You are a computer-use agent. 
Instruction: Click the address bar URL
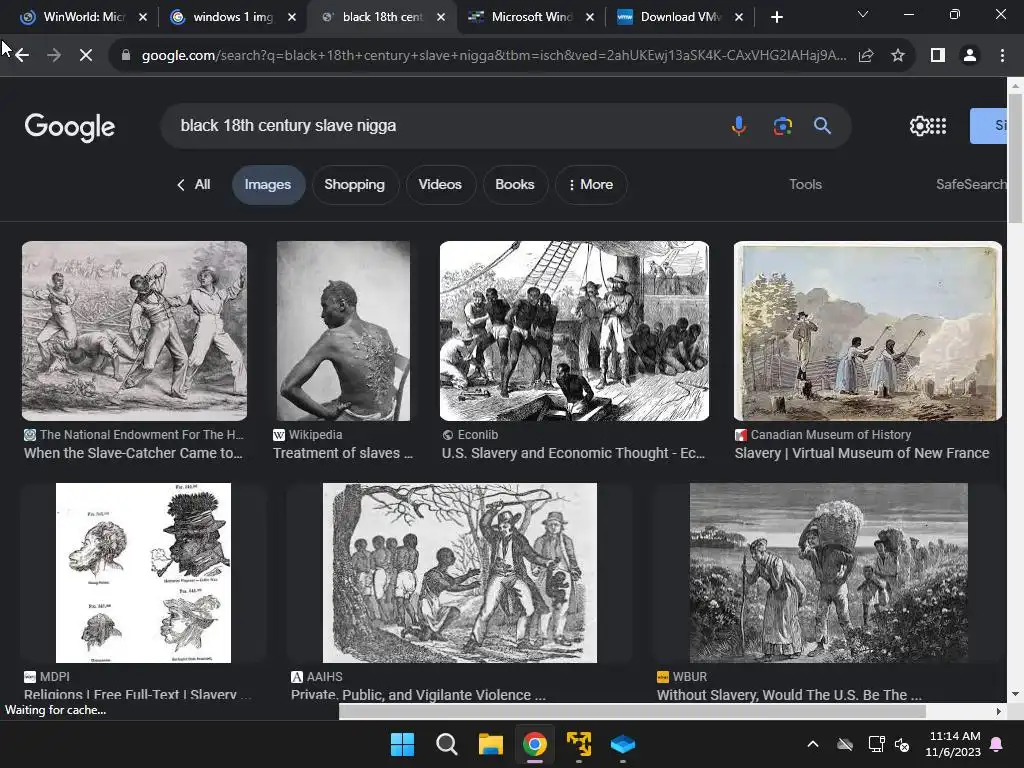[494, 56]
